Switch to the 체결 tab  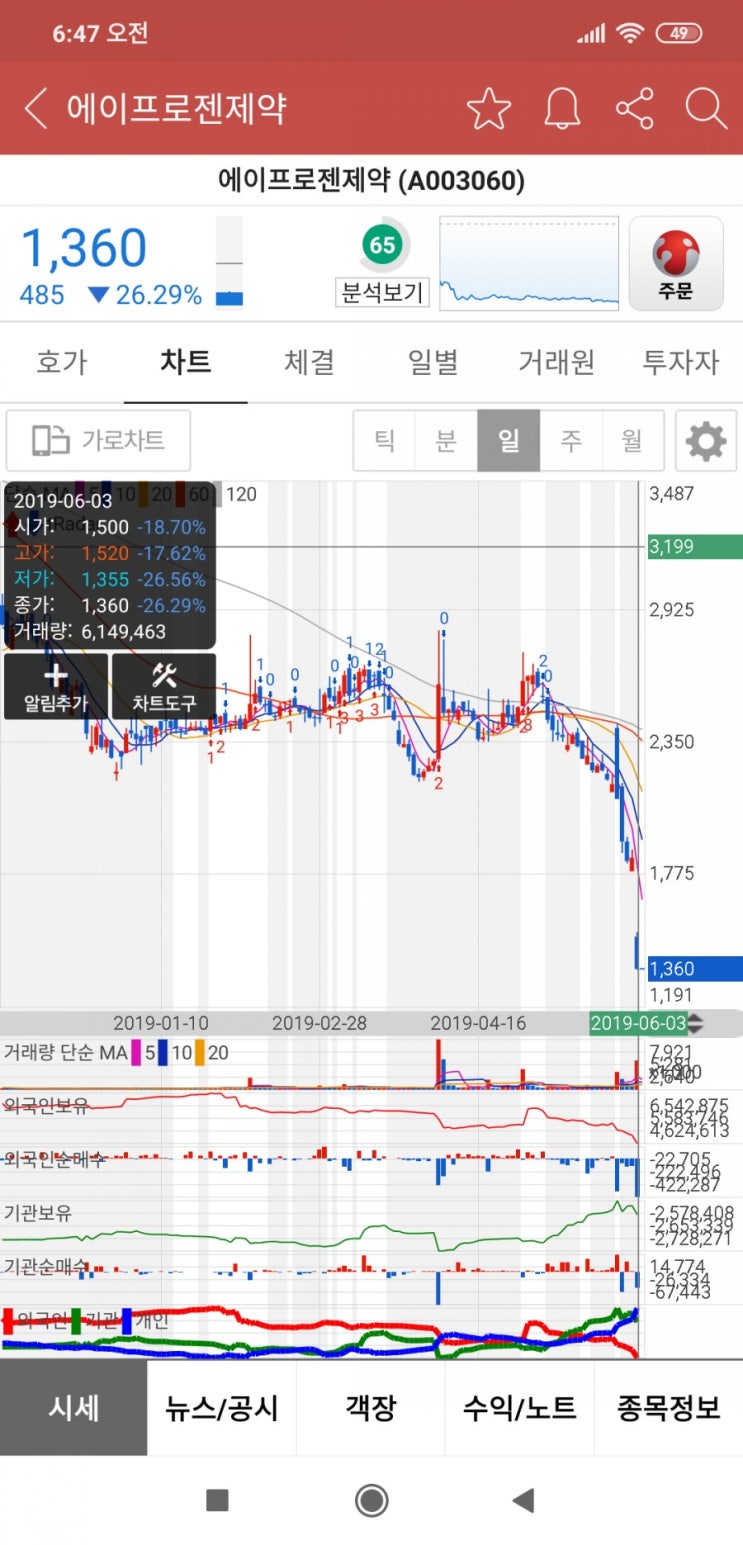tap(309, 362)
